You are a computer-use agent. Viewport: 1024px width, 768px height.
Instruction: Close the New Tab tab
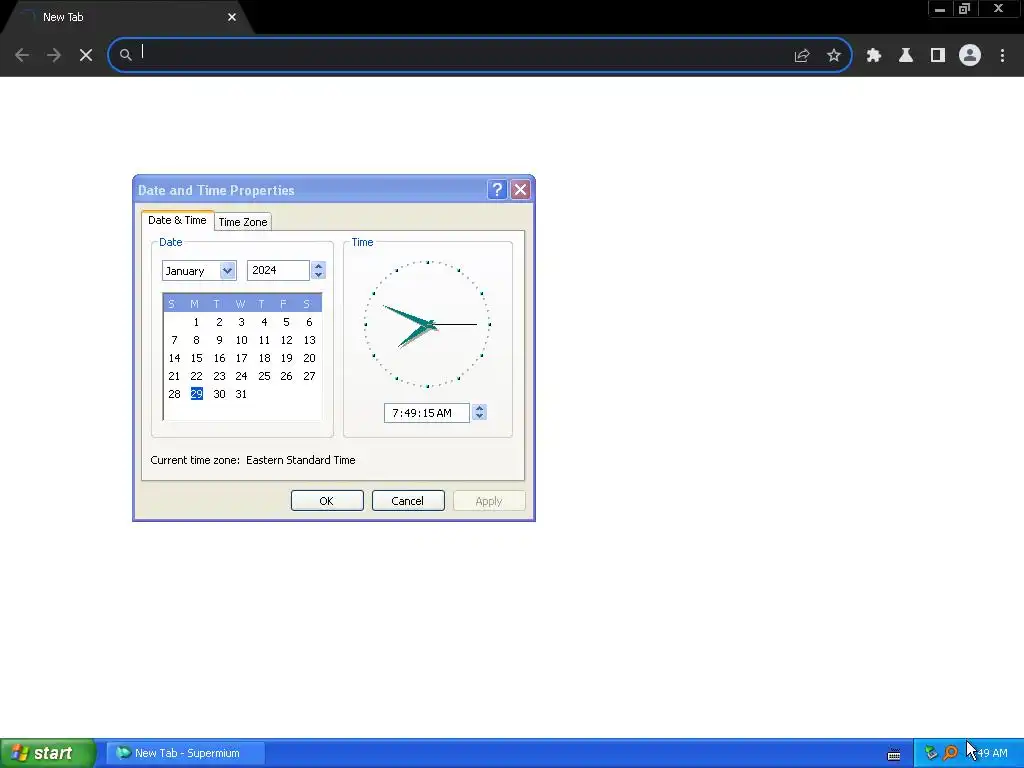click(232, 17)
